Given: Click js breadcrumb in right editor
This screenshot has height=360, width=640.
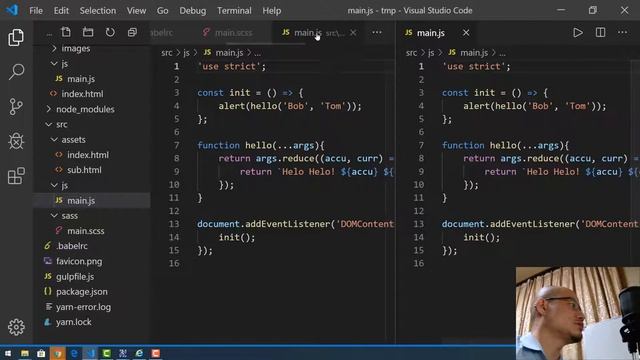Looking at the screenshot, I should pos(431,53).
